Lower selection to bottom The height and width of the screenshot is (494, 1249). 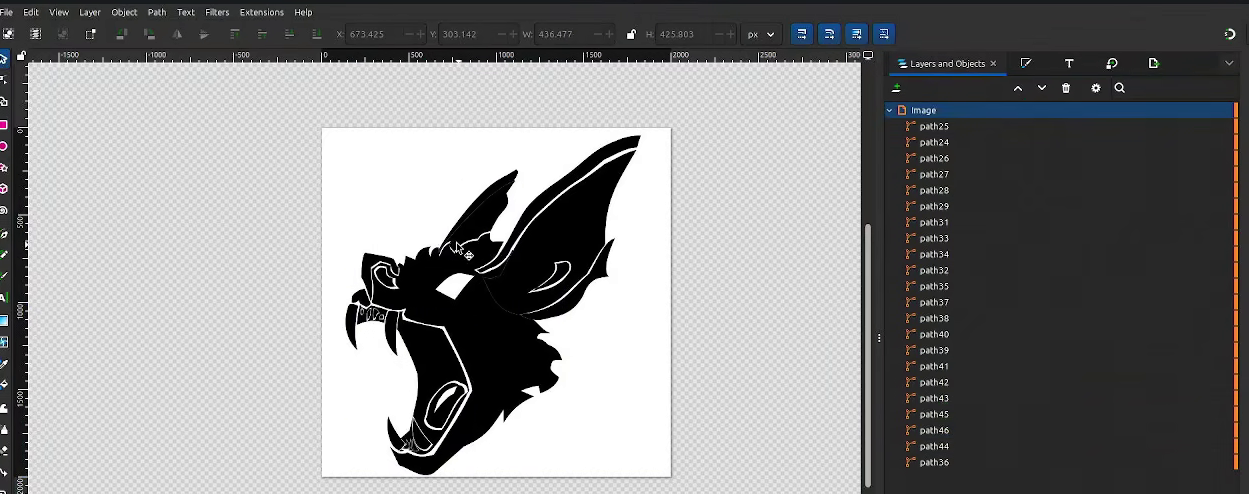[x=318, y=33]
